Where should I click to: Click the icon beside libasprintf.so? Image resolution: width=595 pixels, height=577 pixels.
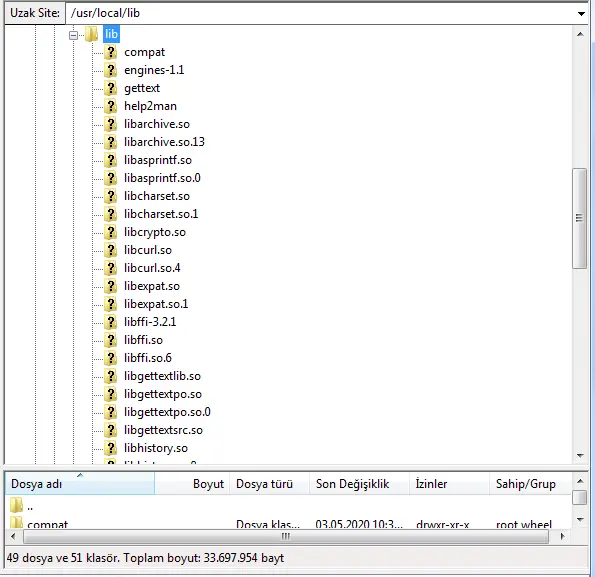click(x=110, y=160)
